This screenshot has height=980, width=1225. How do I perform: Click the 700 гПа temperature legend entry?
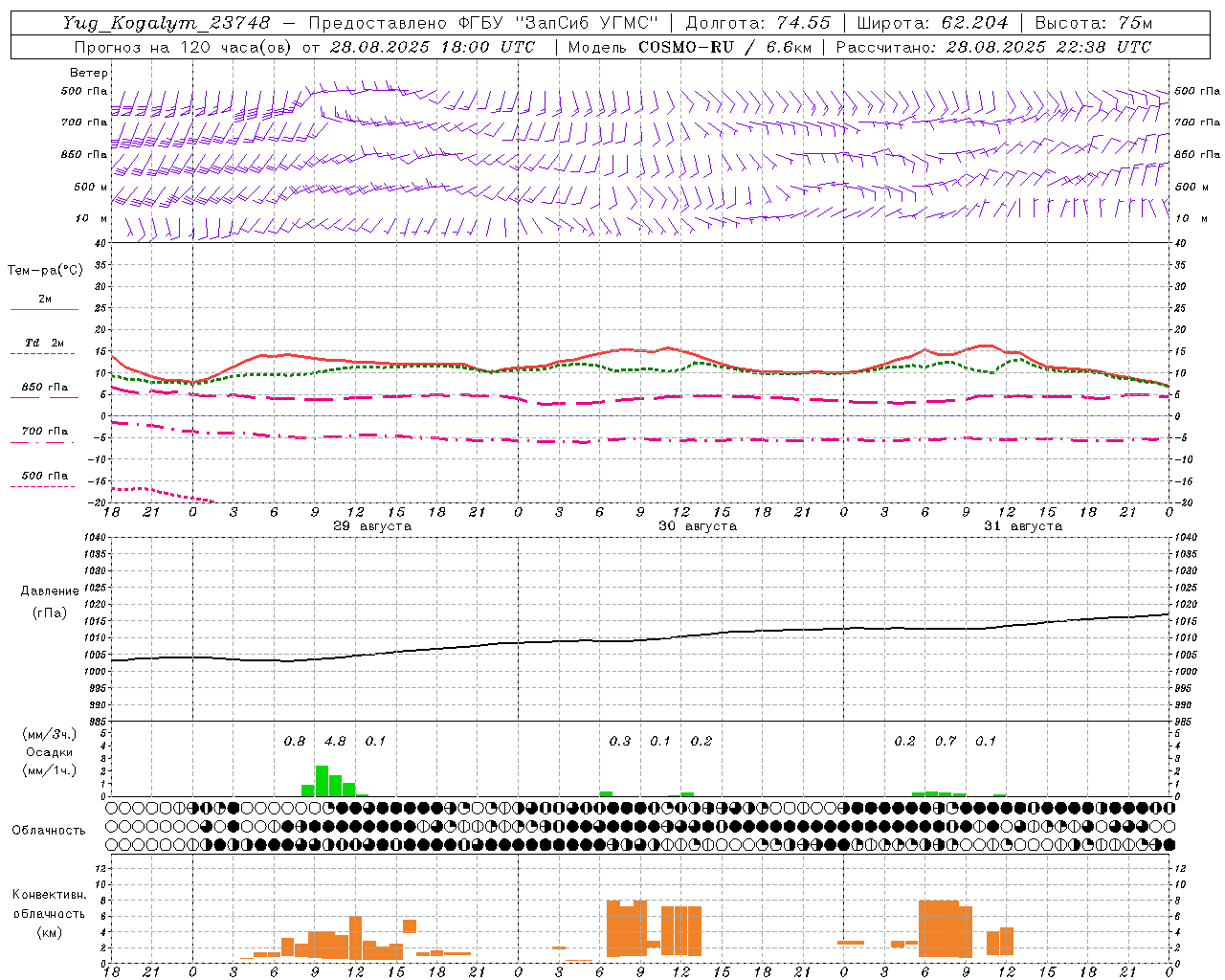45,432
